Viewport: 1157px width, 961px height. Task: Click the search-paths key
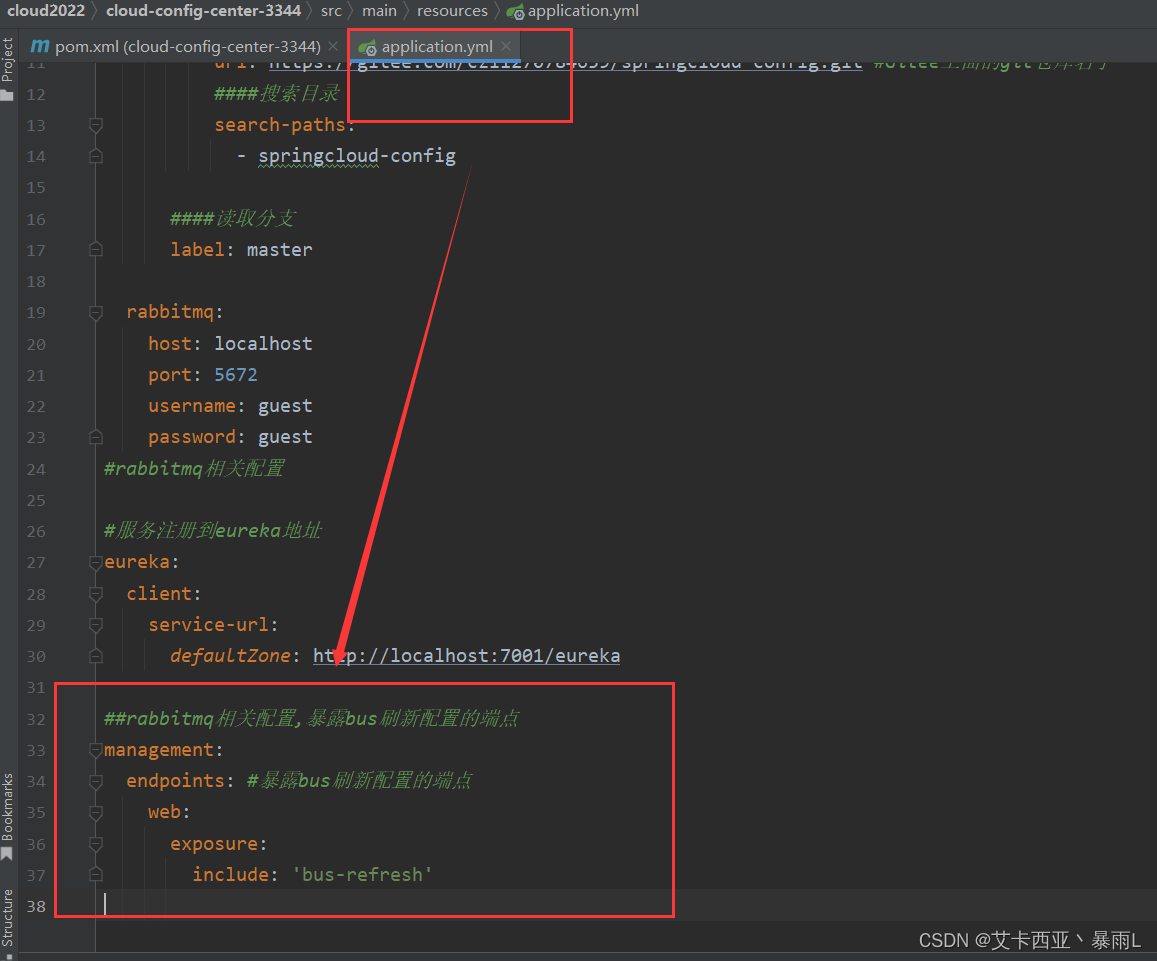click(280, 125)
